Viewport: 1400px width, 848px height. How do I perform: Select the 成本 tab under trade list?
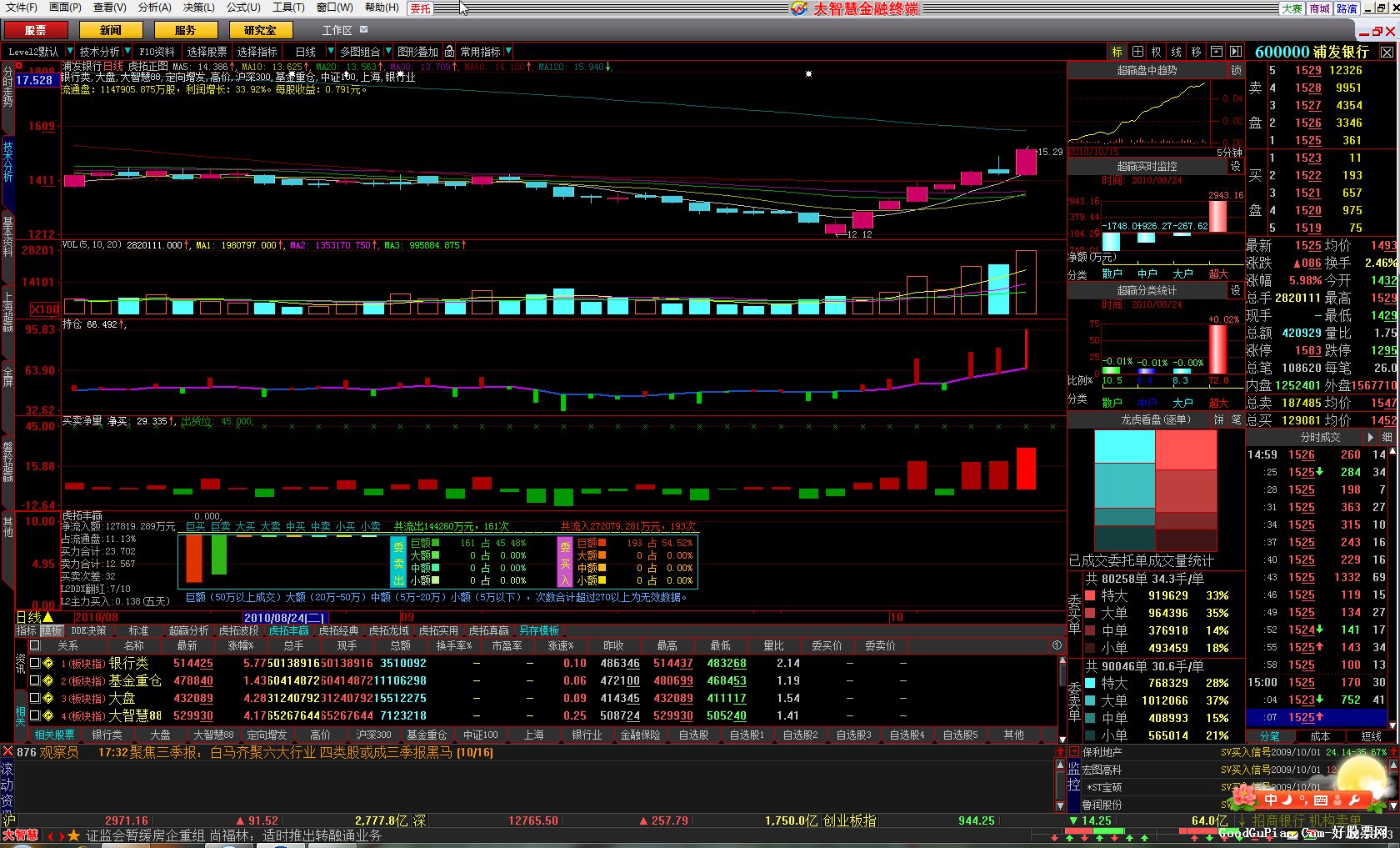(1321, 736)
